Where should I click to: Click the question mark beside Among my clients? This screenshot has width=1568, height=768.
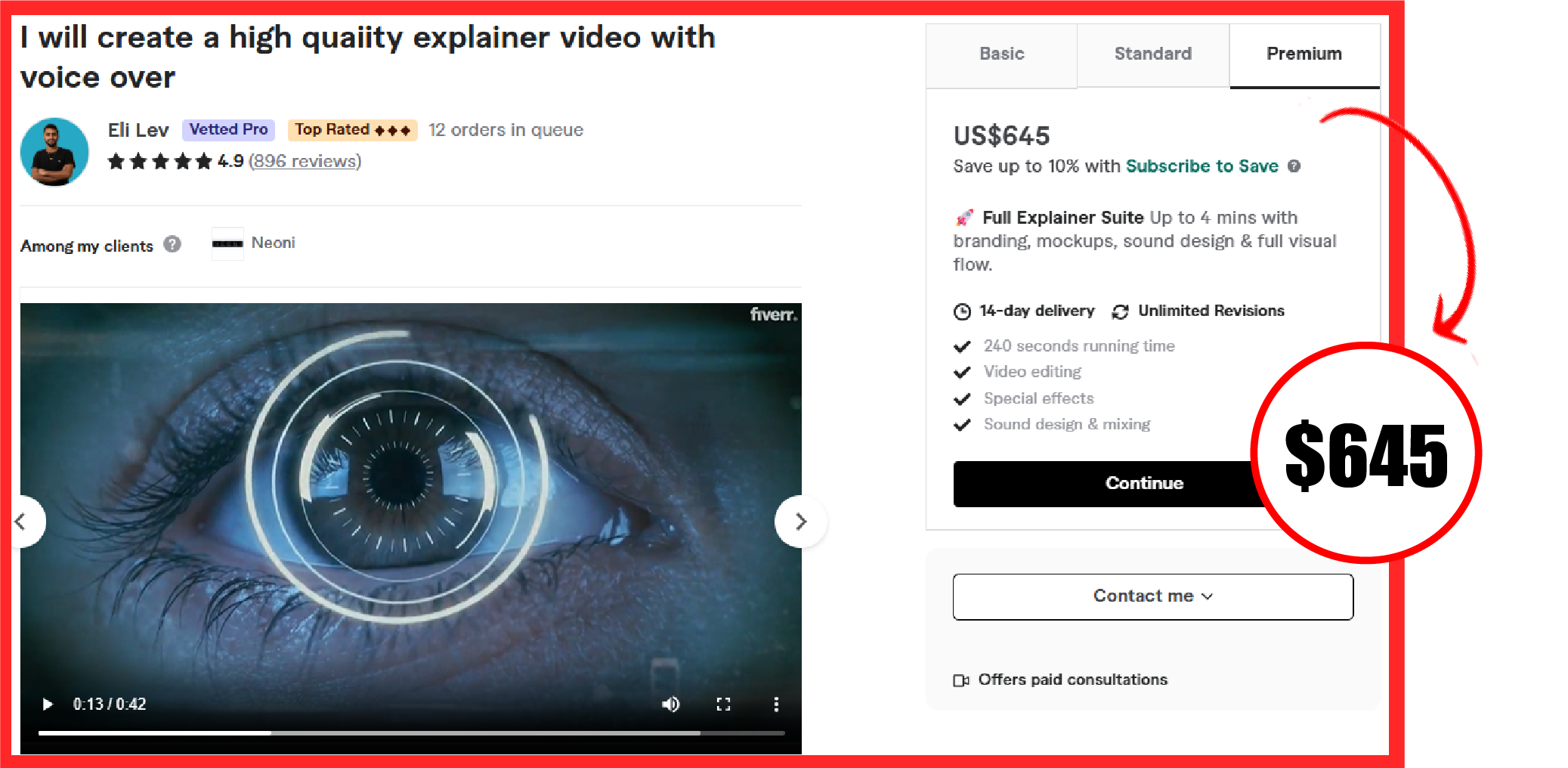coord(172,244)
